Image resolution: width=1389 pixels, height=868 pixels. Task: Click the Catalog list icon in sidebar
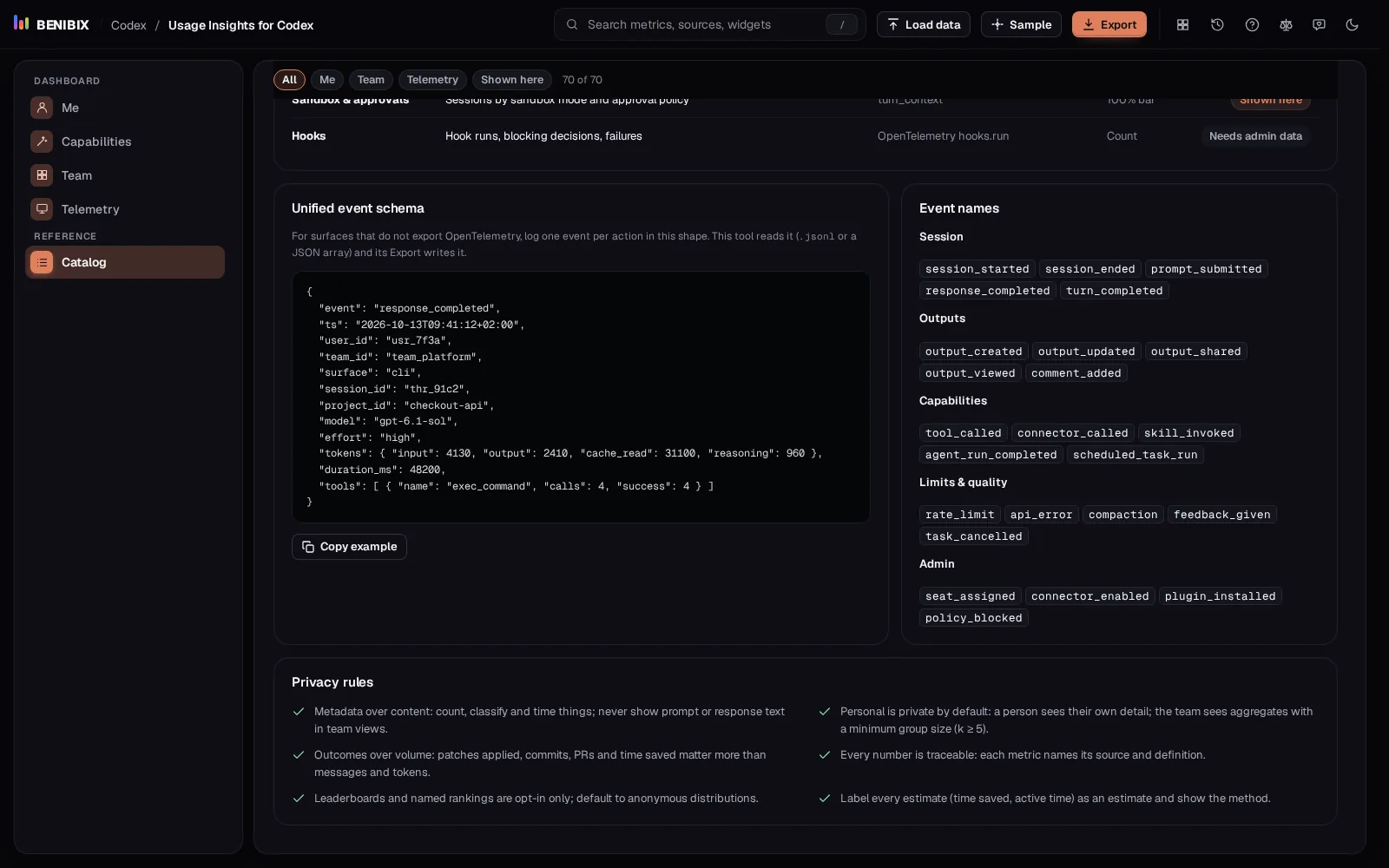pyautogui.click(x=42, y=262)
